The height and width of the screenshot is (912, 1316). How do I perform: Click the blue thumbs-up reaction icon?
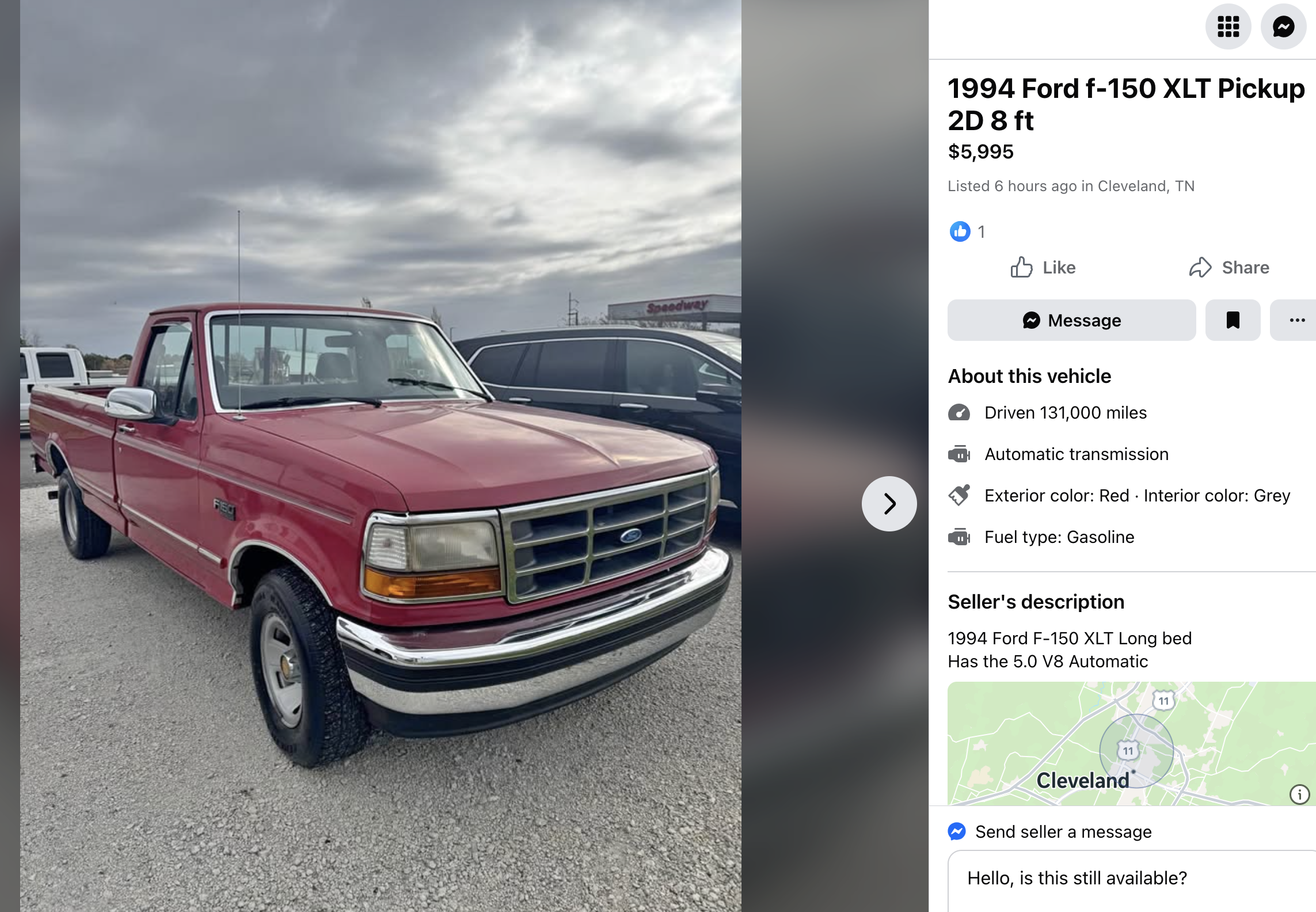pos(960,231)
